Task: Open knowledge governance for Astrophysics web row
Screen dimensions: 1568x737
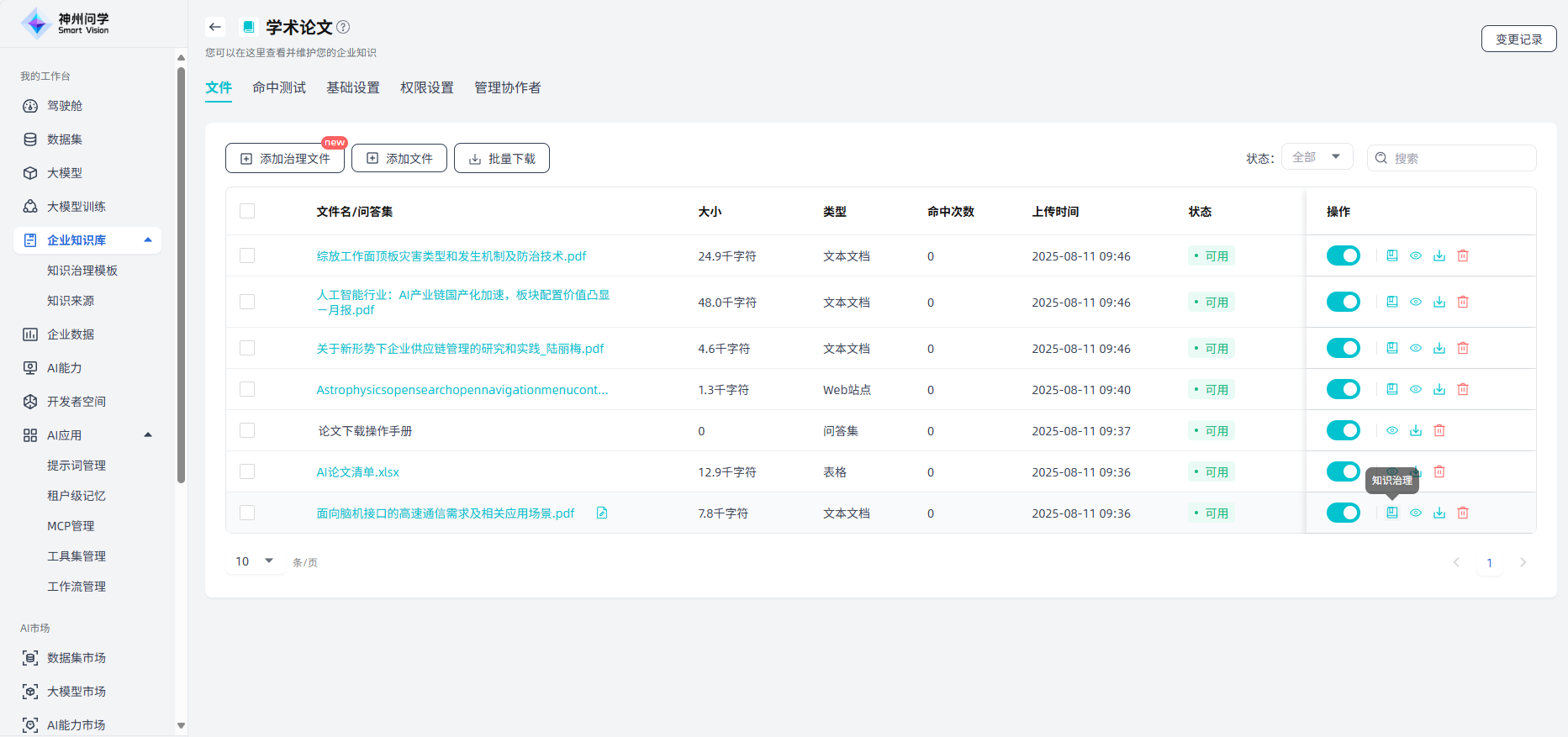Action: (1392, 389)
